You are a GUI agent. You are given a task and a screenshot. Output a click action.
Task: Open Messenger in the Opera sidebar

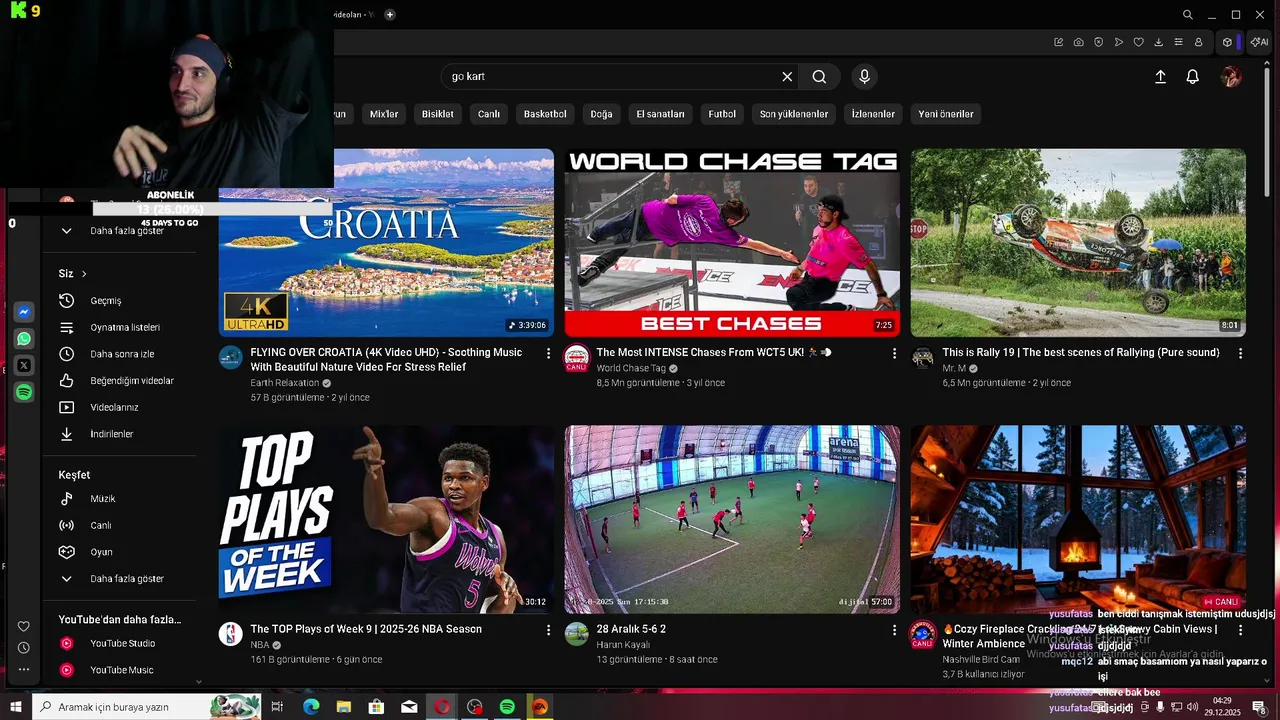pos(24,312)
